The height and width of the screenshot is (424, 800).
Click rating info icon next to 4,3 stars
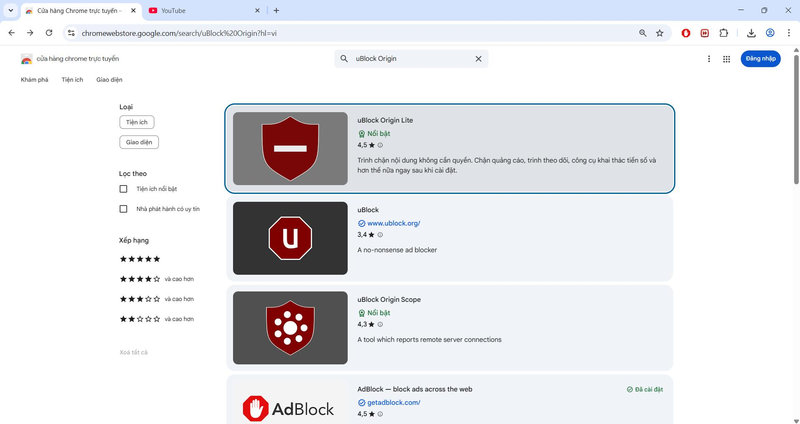pyautogui.click(x=380, y=325)
